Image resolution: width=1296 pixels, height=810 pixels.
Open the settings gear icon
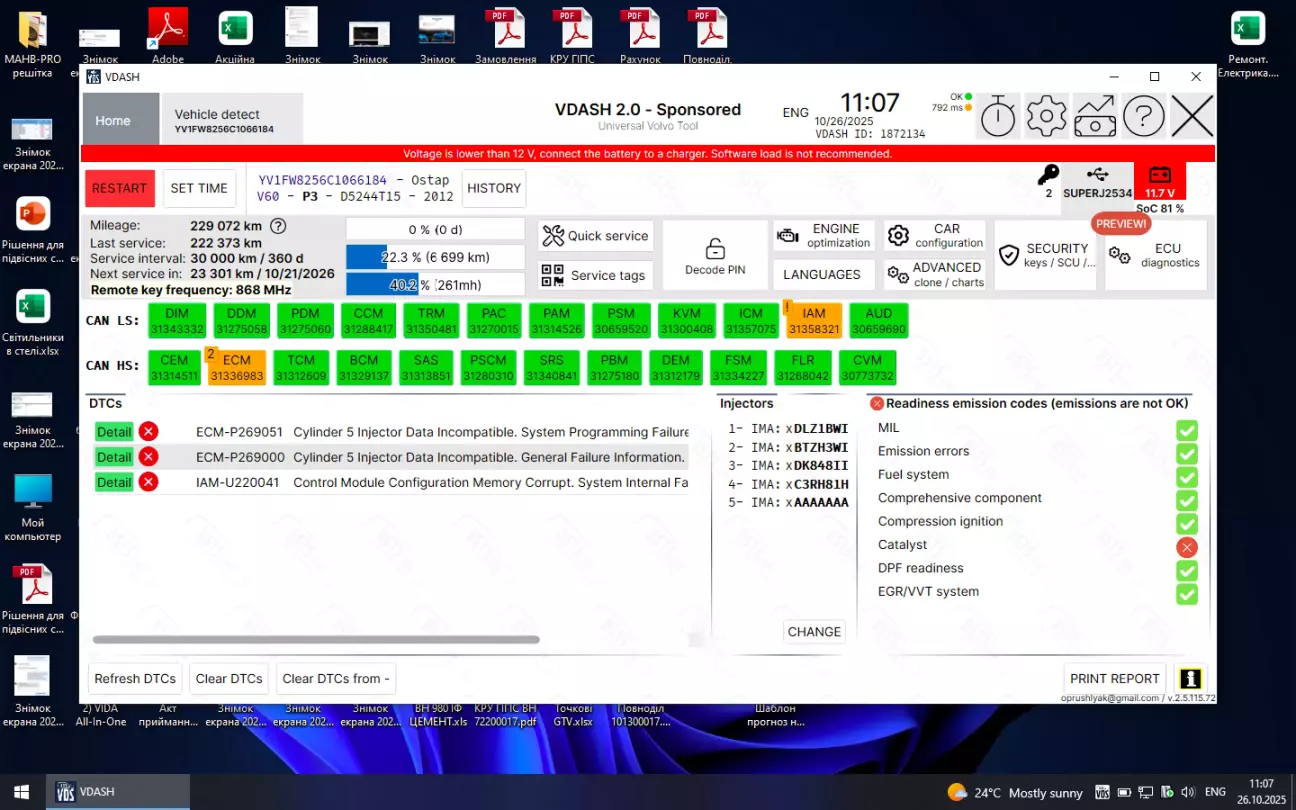[1046, 117]
